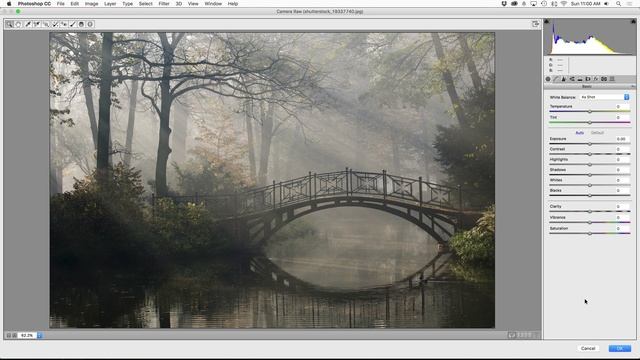Click the Saturation slider handle
The height and width of the screenshot is (360, 640).
pos(589,233)
